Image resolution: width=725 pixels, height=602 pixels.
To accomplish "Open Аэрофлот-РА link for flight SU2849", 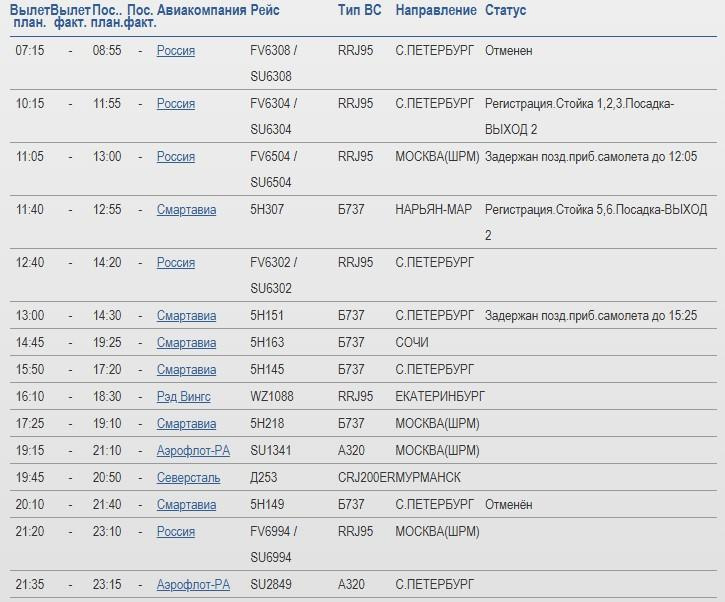I will pos(193,584).
